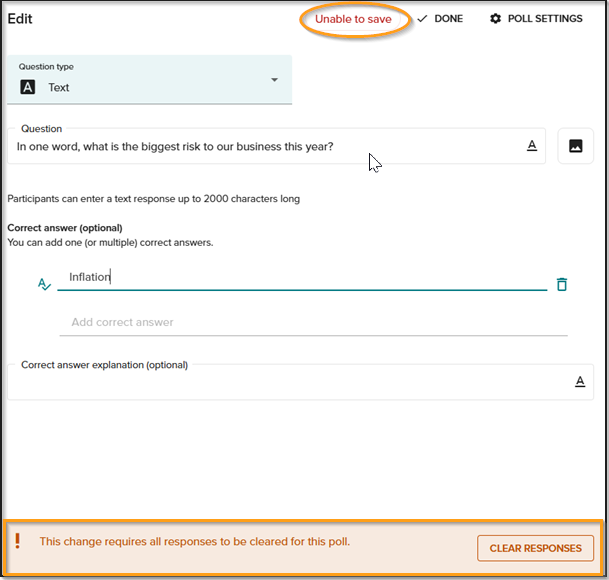Click the gear icon beside Poll Settings

[496, 19]
